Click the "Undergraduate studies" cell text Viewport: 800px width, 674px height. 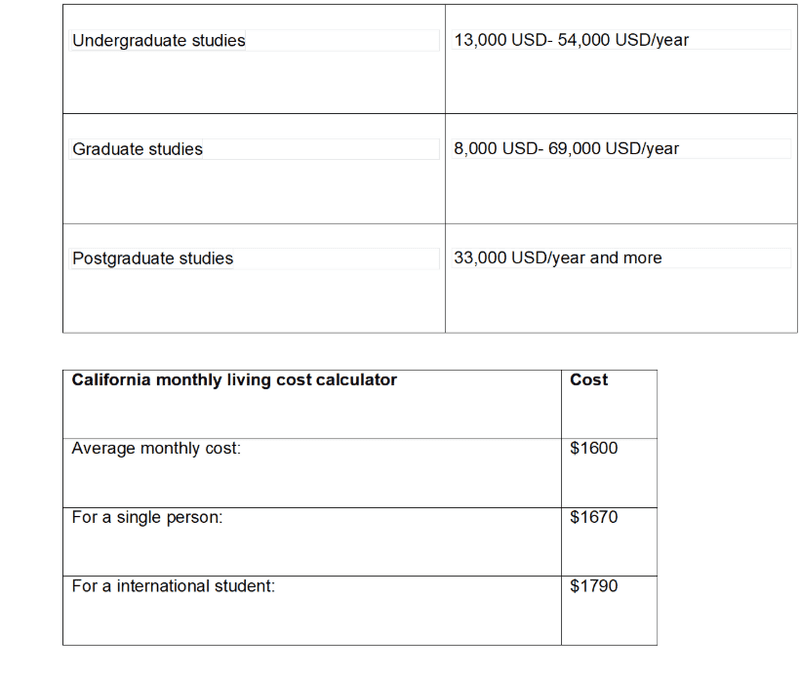pyautogui.click(x=159, y=41)
